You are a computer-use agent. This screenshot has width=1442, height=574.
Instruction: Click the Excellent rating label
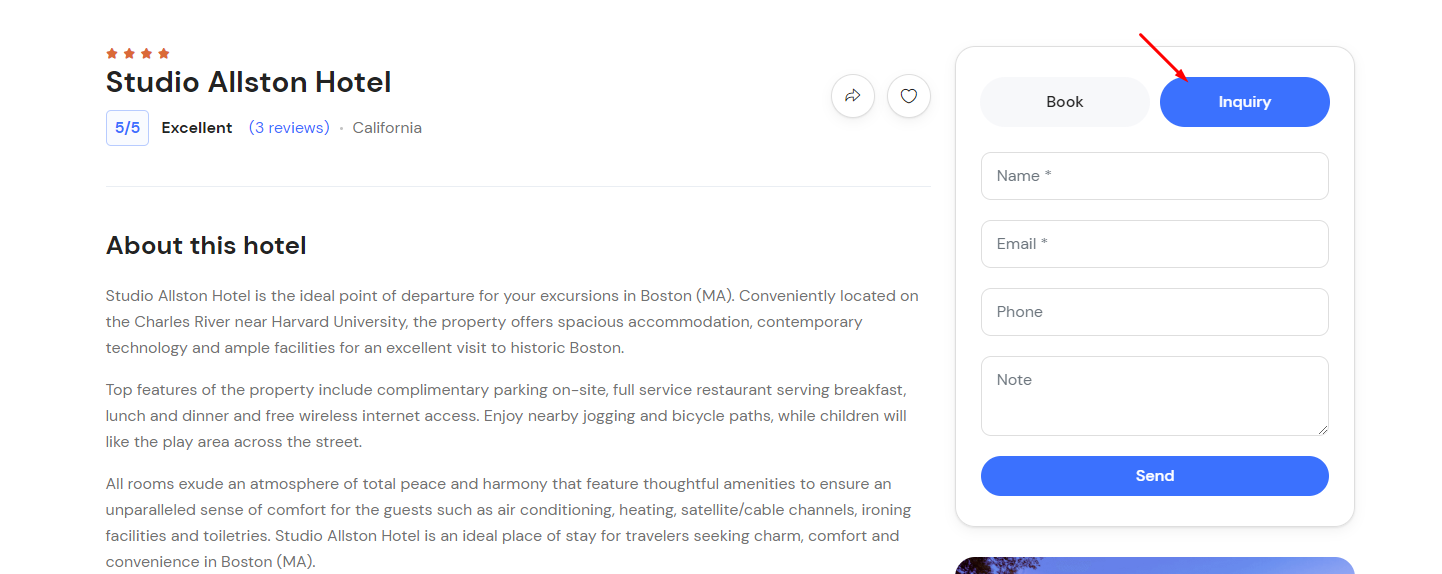pyautogui.click(x=197, y=128)
